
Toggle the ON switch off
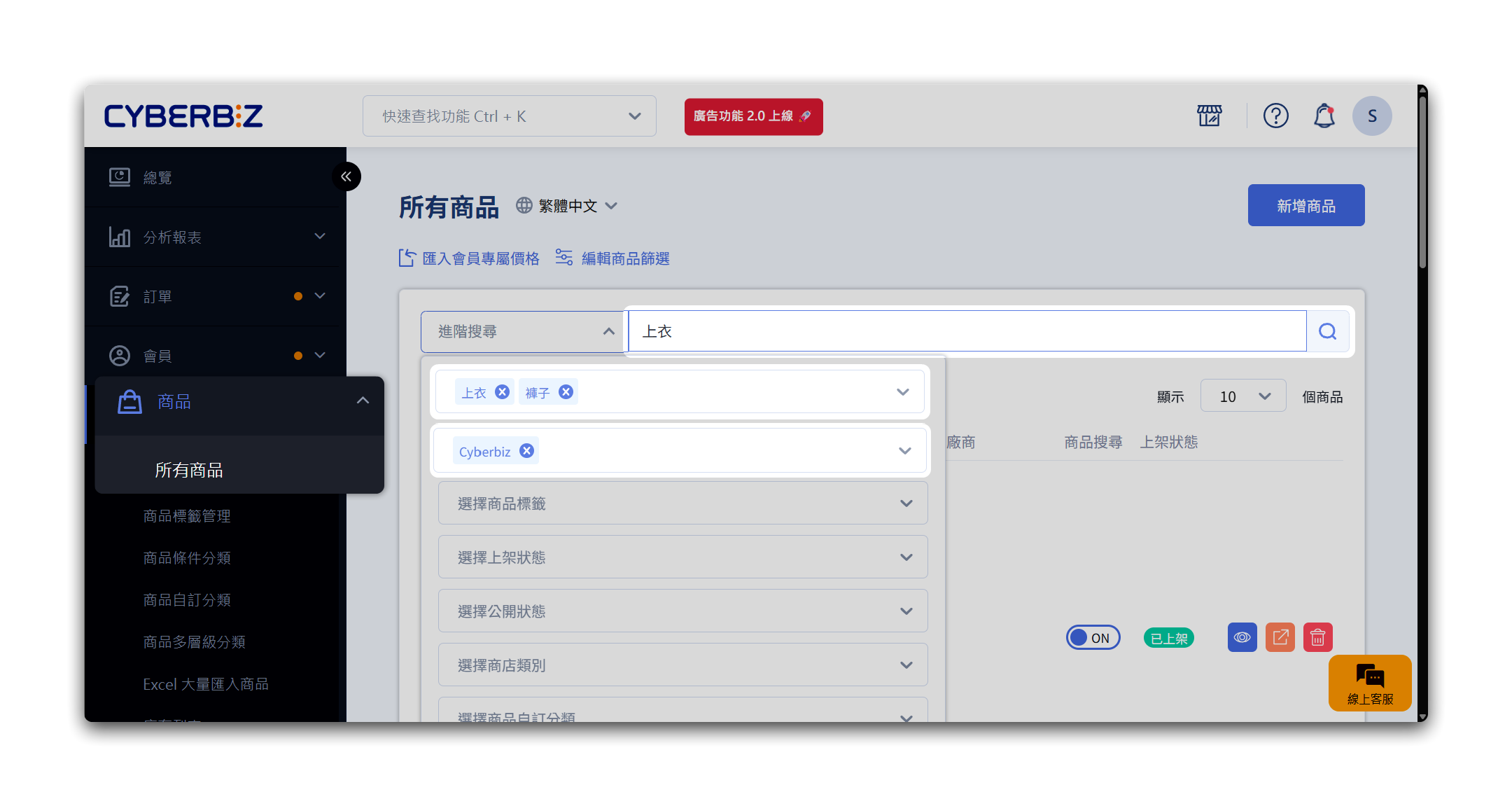[x=1093, y=638]
